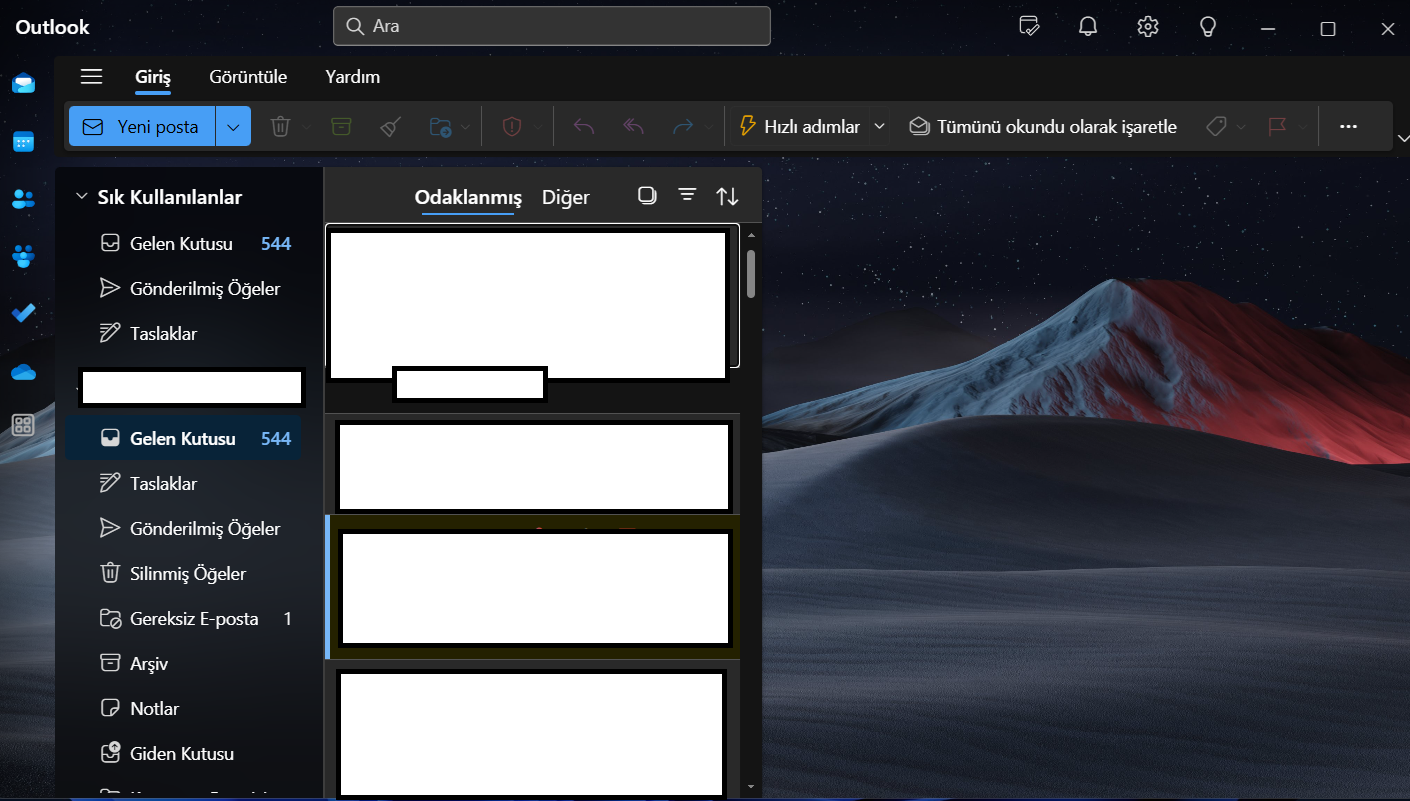This screenshot has width=1410, height=801.
Task: Open the highlighted account Gelen Kutusu folder
Action: [185, 438]
